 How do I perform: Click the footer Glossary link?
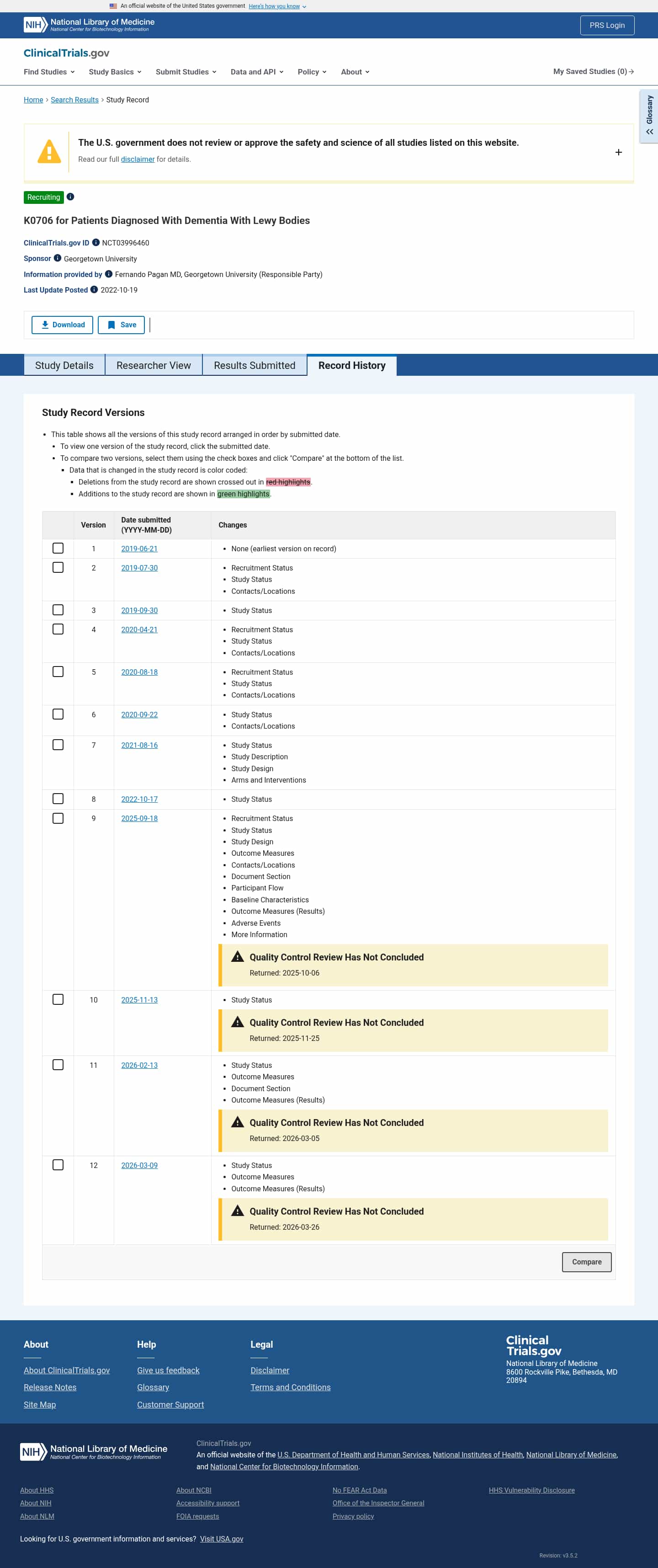(x=153, y=1387)
